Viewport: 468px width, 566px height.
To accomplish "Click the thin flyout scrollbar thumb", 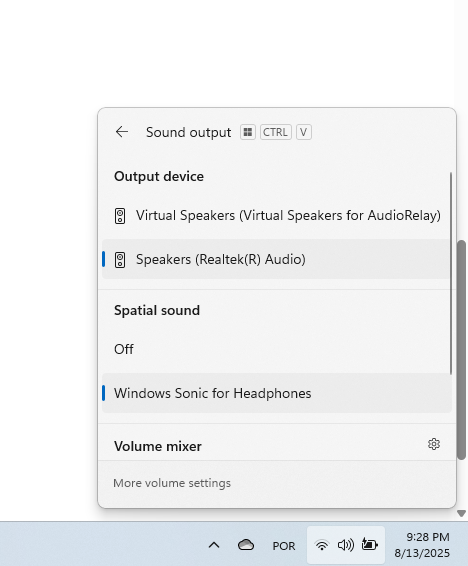I will [x=451, y=274].
